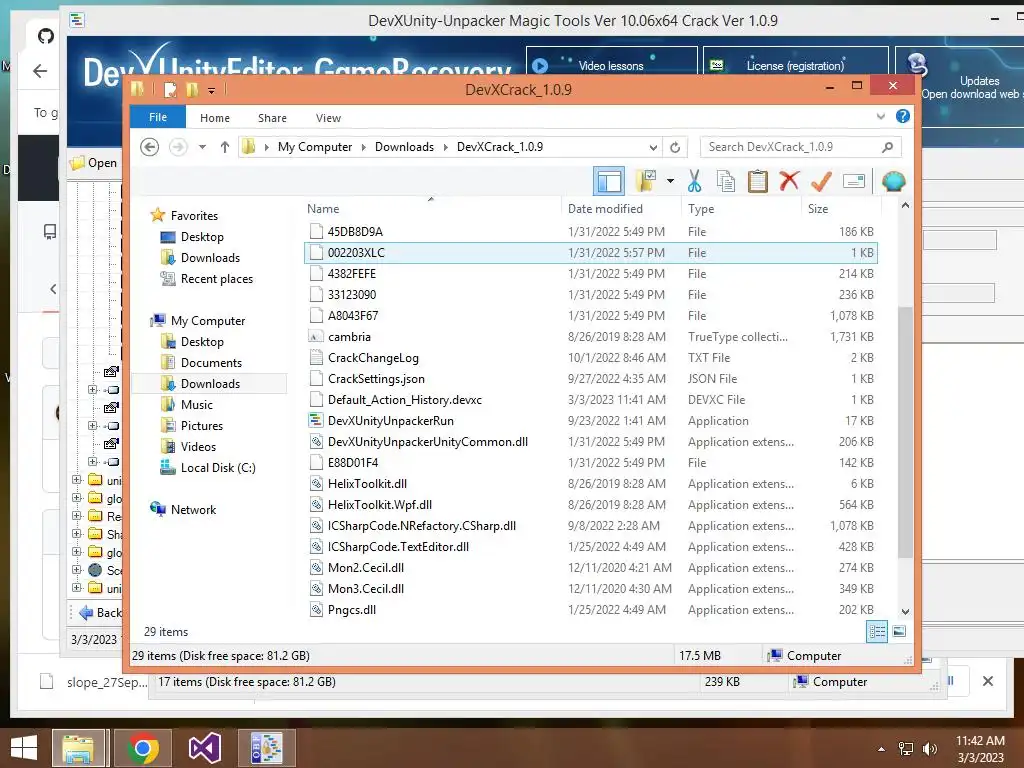The image size is (1024, 768).
Task: Click the Windows Start button
Action: pos(24,748)
